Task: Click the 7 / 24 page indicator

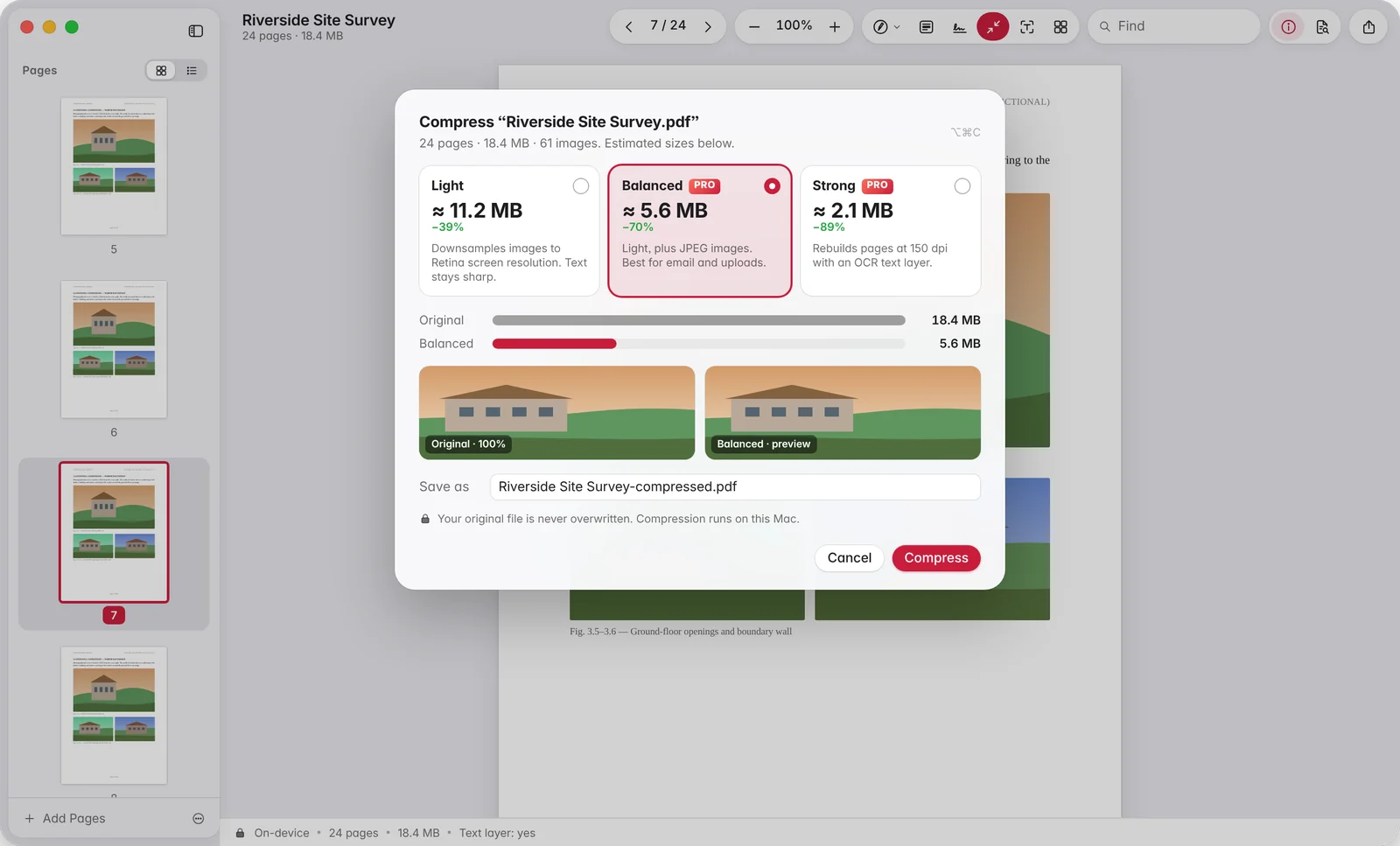Action: 668,26
